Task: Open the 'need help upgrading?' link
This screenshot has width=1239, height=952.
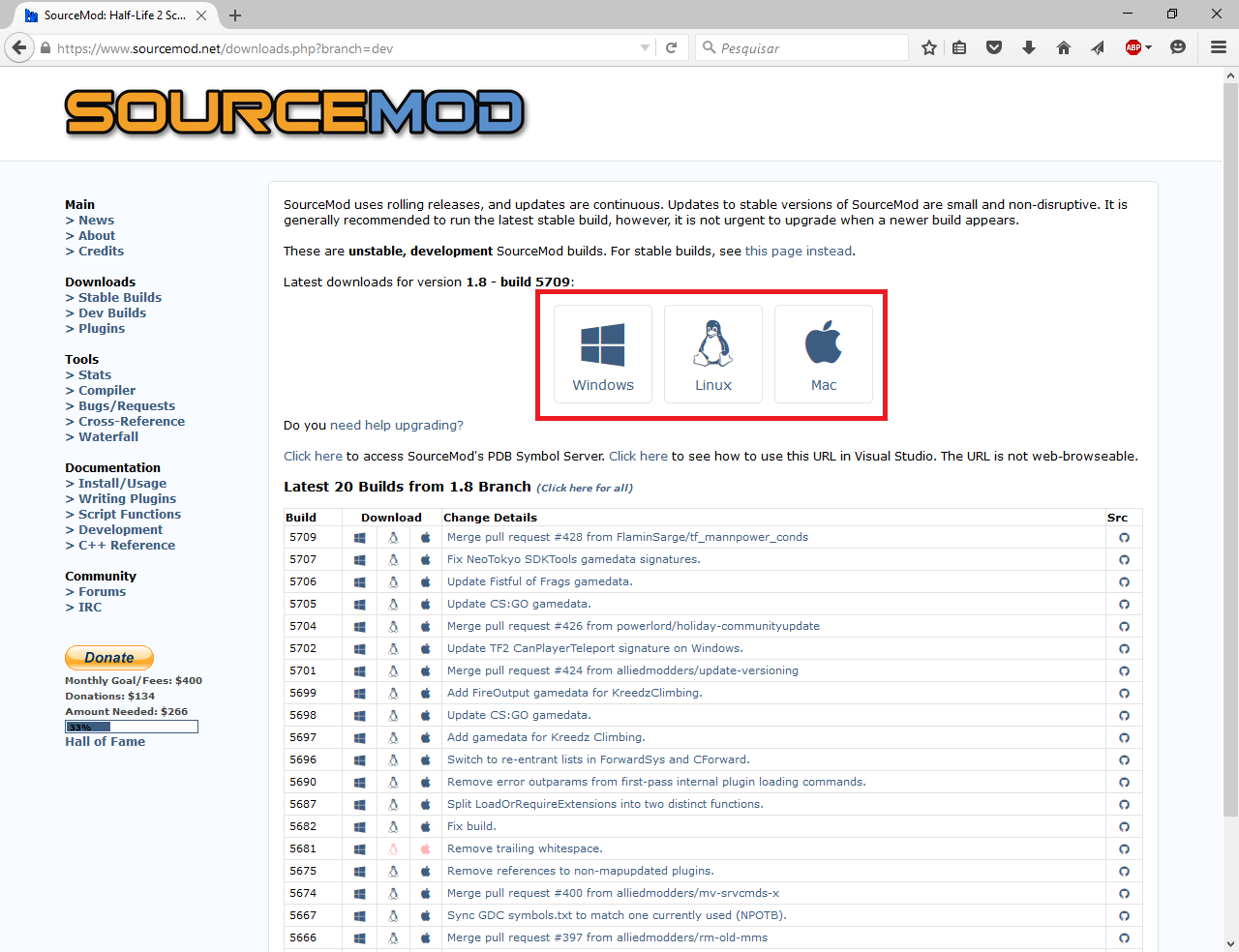Action: coord(397,426)
